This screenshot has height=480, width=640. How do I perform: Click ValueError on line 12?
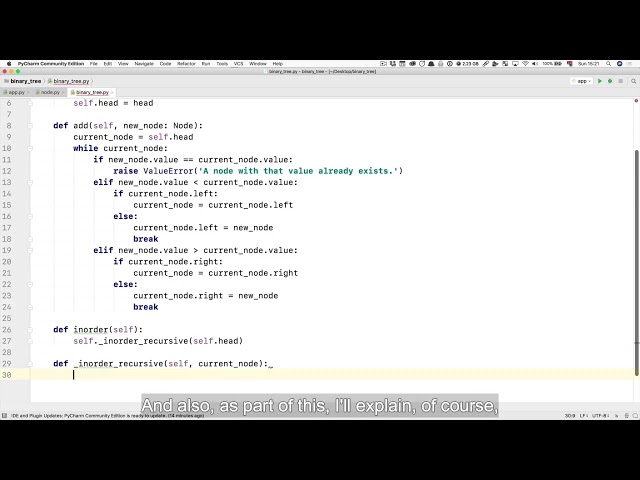(168, 171)
